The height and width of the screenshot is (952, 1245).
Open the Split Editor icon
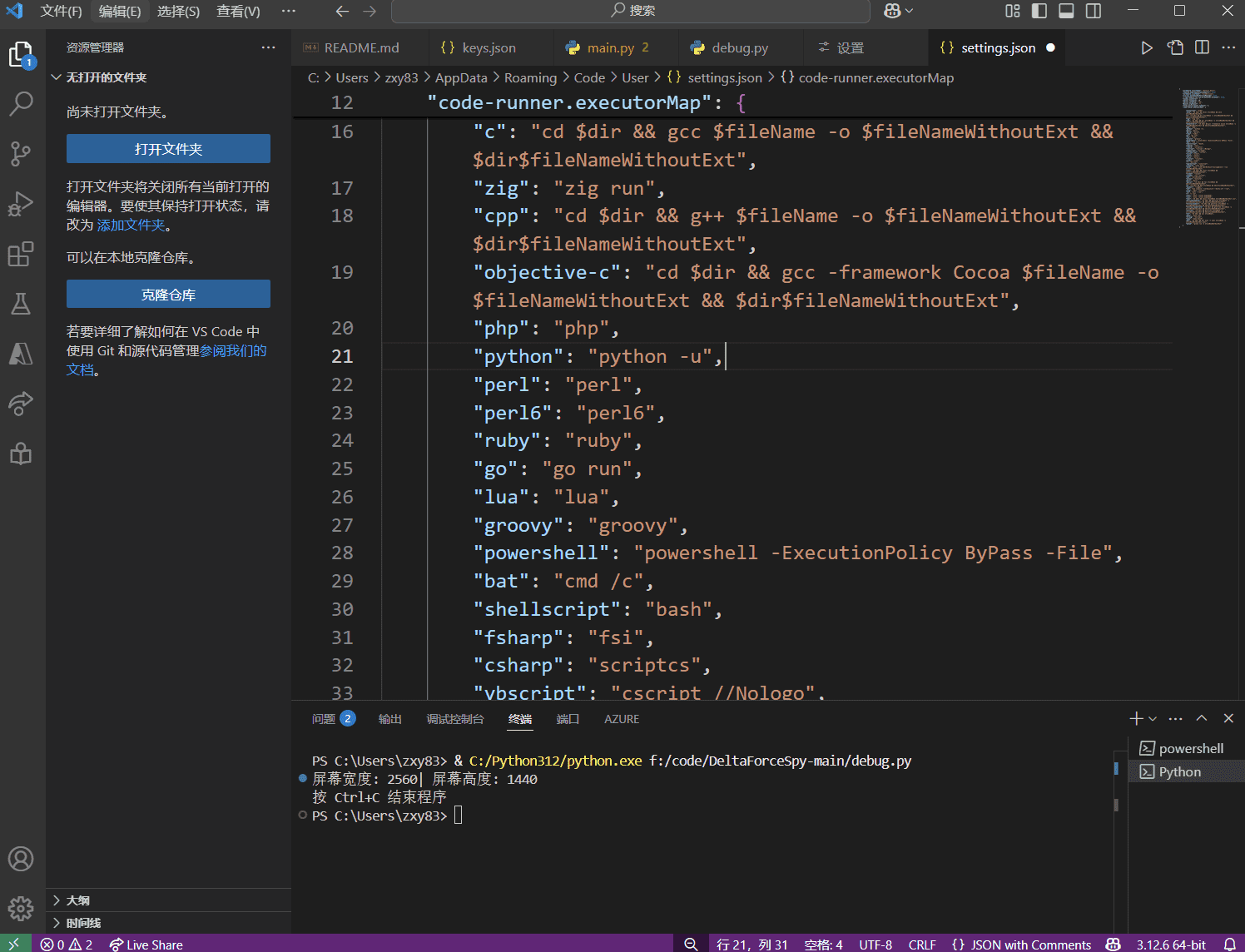[1202, 47]
